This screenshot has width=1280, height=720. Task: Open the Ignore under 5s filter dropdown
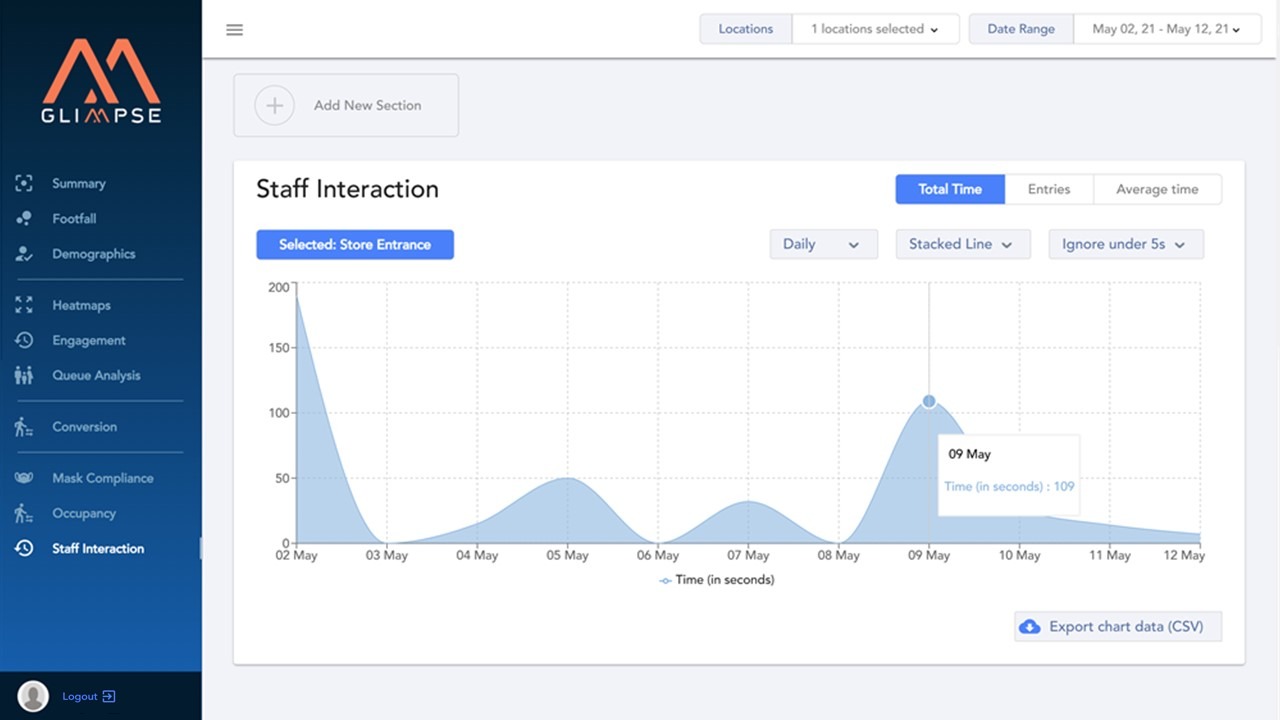tap(1126, 244)
